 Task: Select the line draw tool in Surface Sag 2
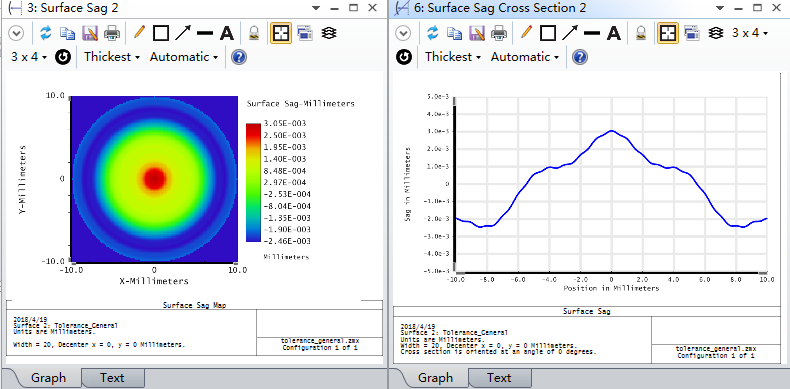point(205,33)
